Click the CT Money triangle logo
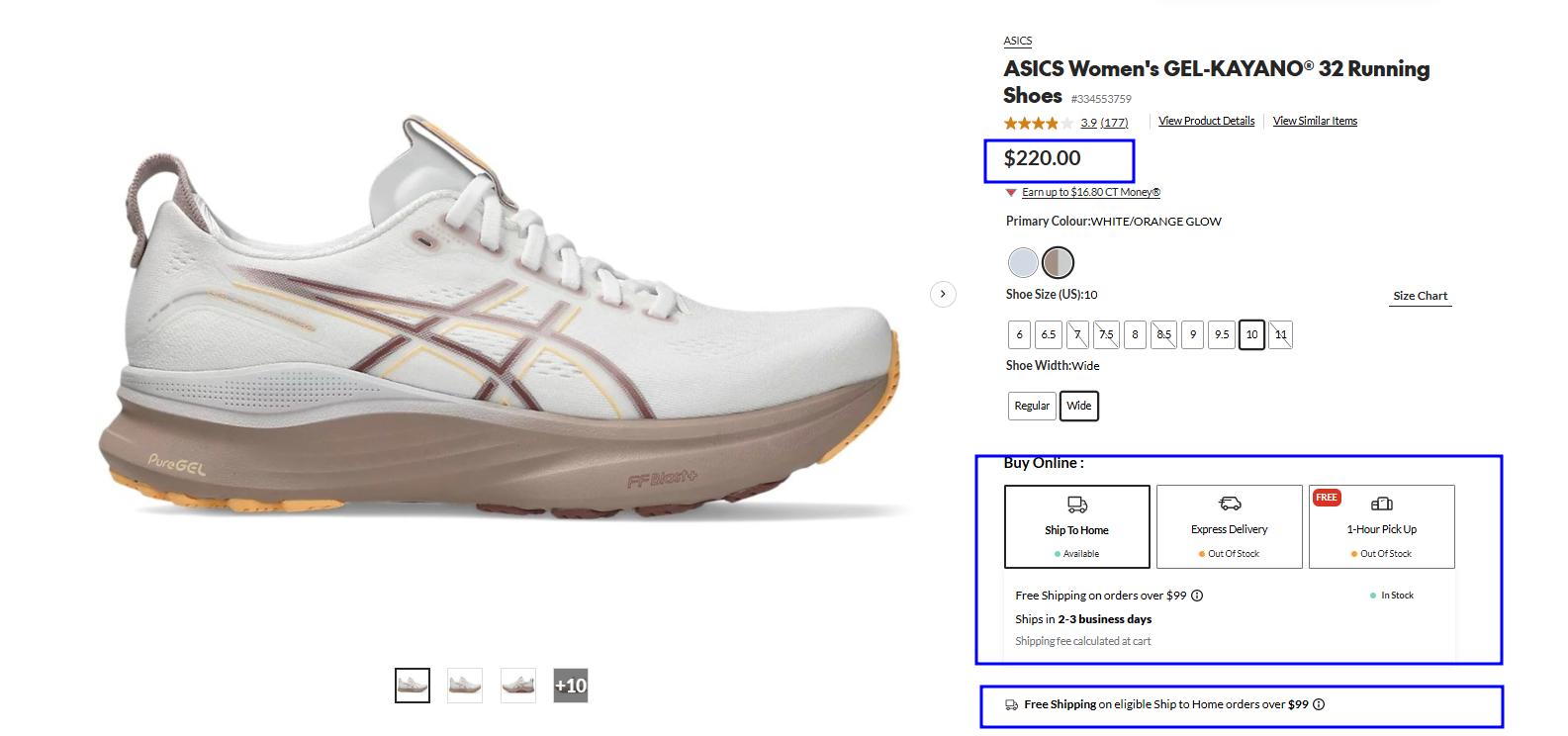 (1011, 192)
